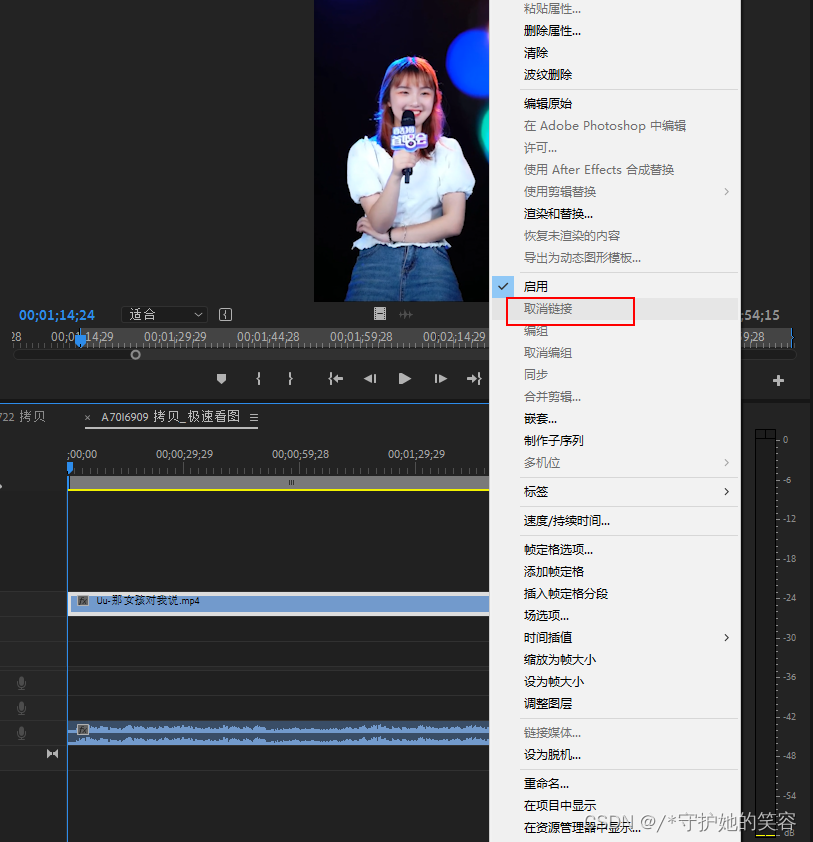
Task: Click the monitor zoom scroll bar handle
Action: pyautogui.click(x=136, y=354)
